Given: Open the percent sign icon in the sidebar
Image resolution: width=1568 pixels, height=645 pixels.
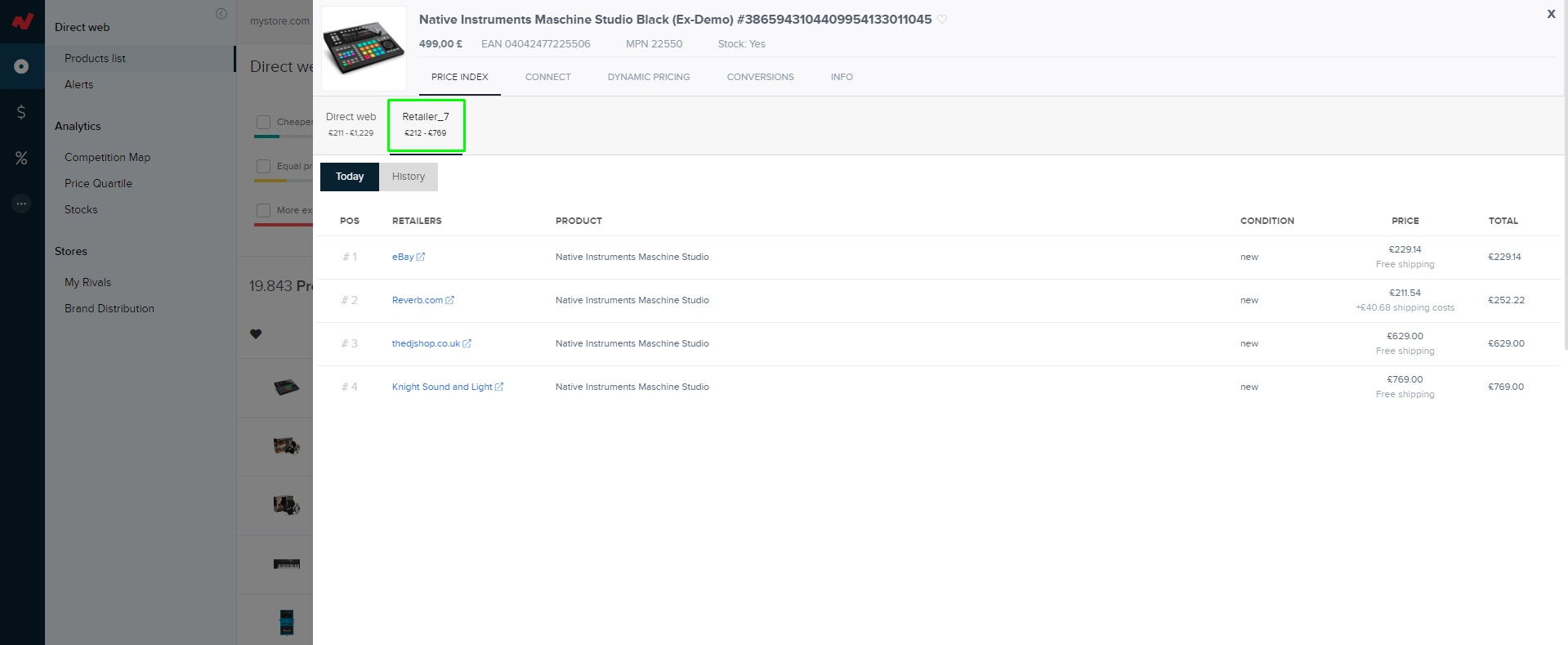Looking at the screenshot, I should [x=21, y=158].
